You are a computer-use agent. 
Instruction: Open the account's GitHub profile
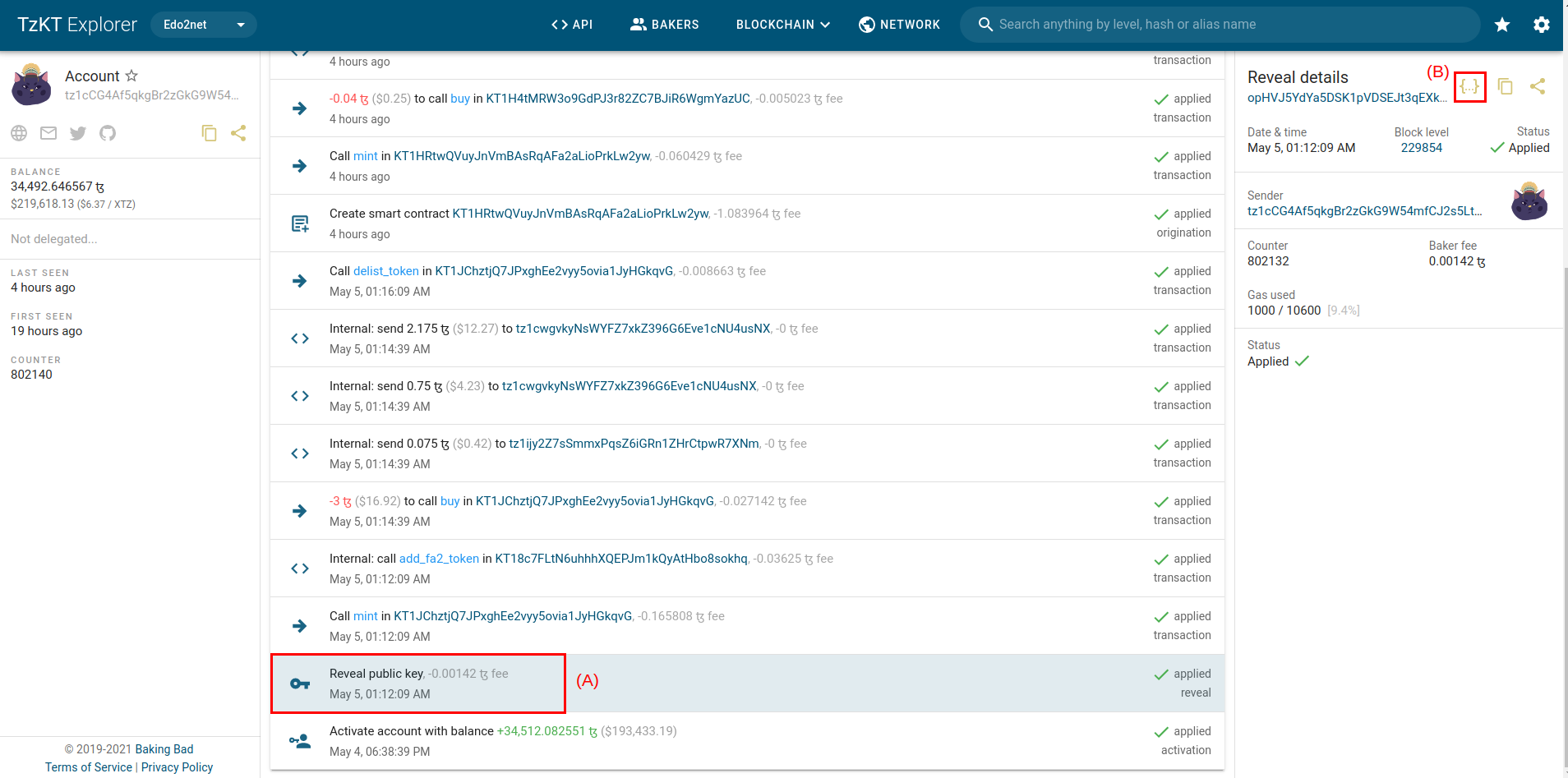tap(107, 132)
